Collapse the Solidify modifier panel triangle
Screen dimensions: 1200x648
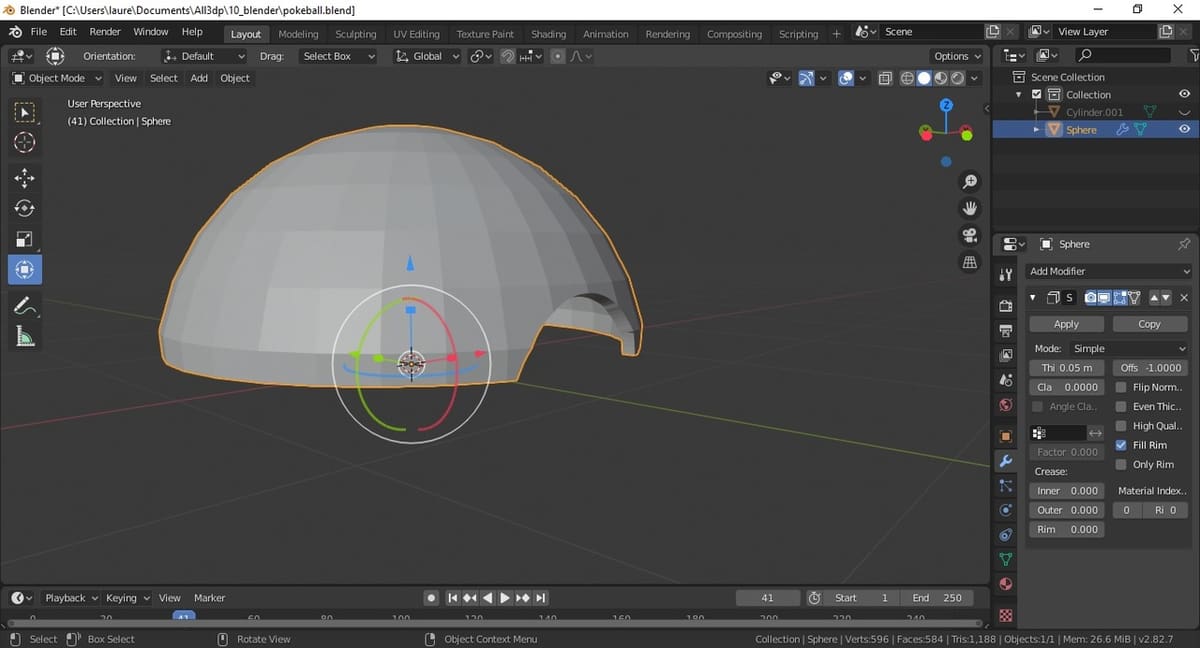1033,298
